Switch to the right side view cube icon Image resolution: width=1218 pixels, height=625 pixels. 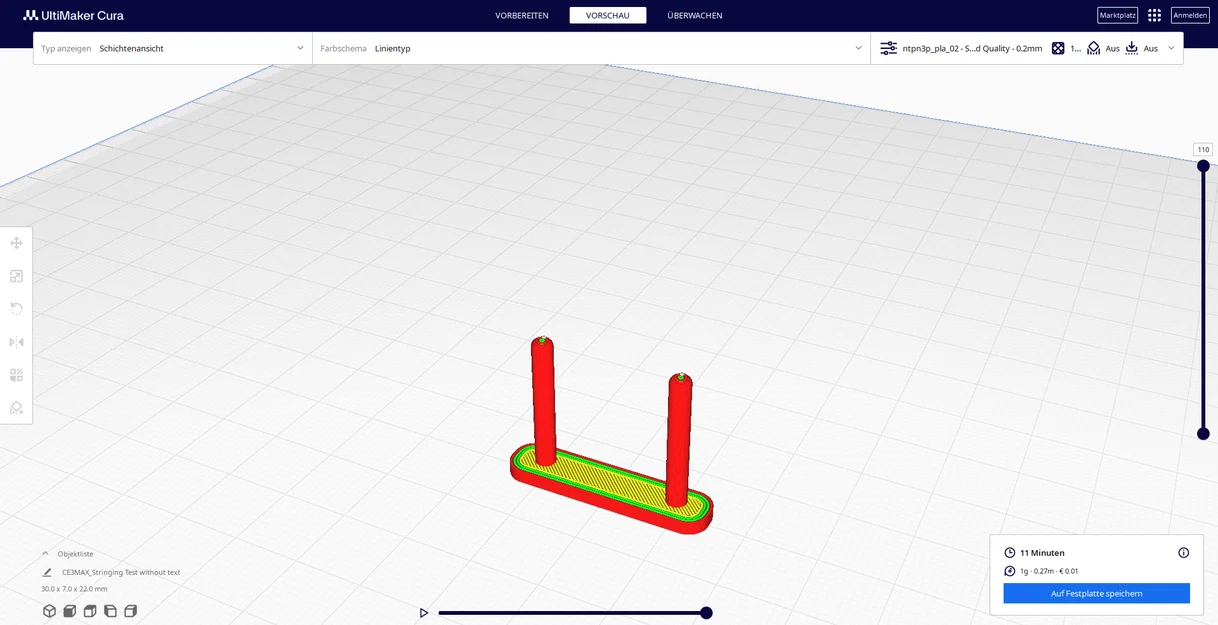(x=130, y=611)
